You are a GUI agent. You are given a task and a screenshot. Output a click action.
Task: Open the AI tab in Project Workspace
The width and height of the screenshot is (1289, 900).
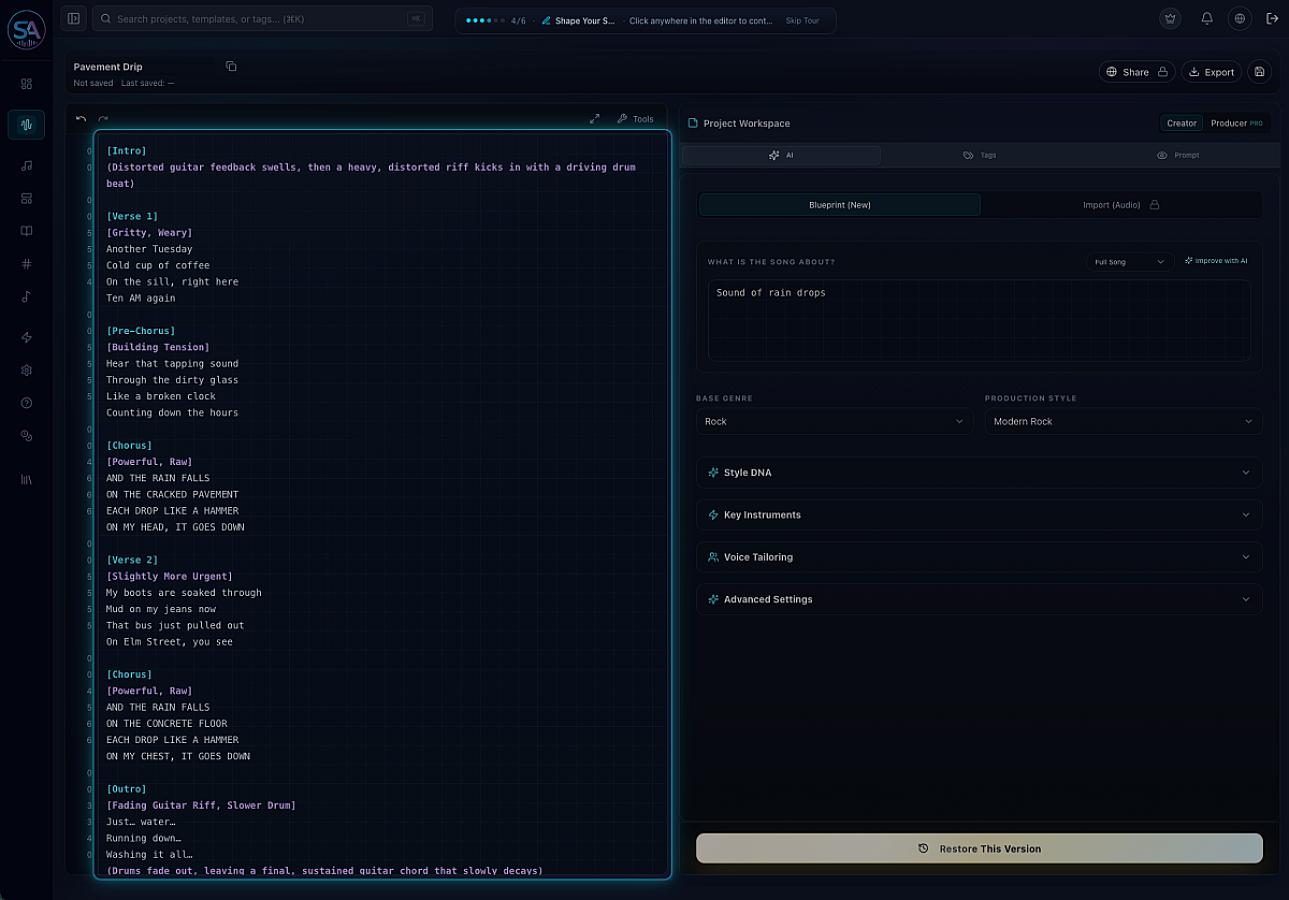[x=781, y=155]
